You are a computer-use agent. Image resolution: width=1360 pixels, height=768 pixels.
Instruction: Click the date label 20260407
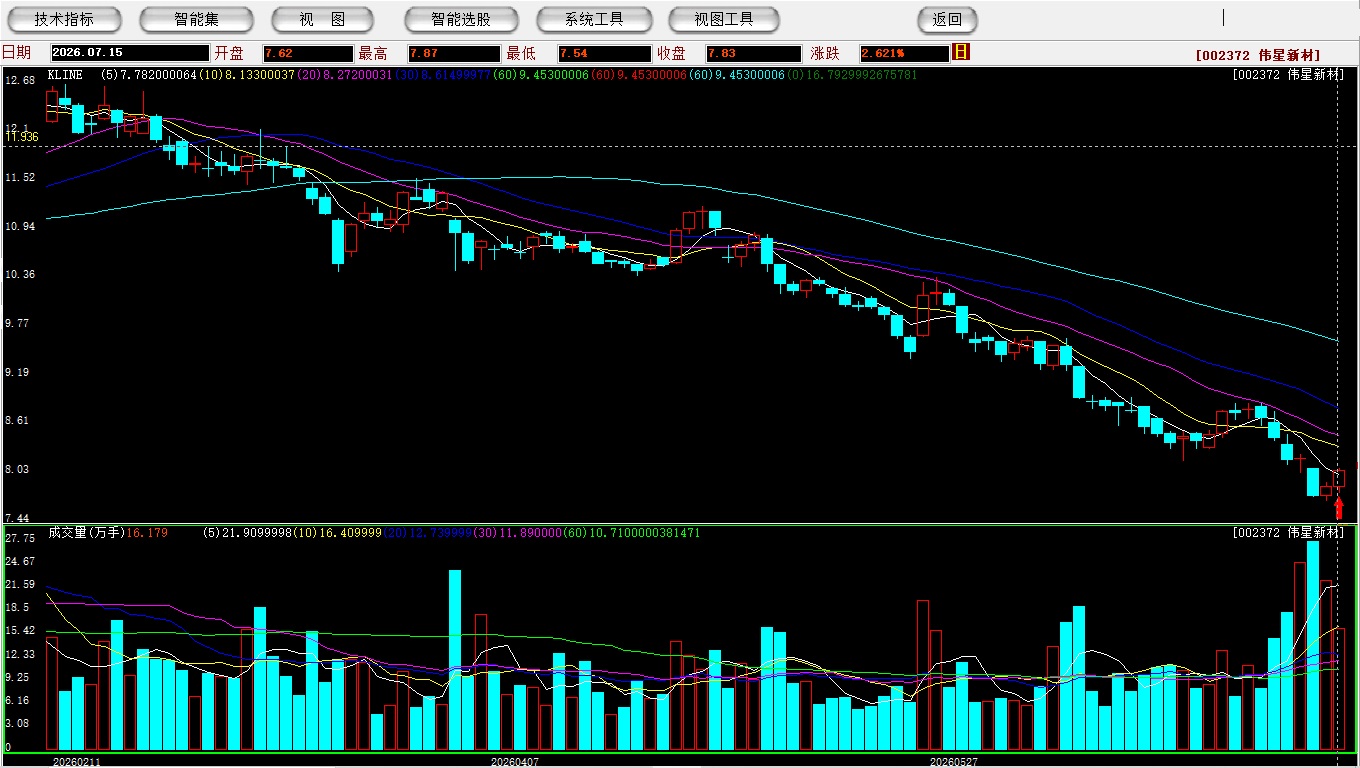[x=514, y=761]
